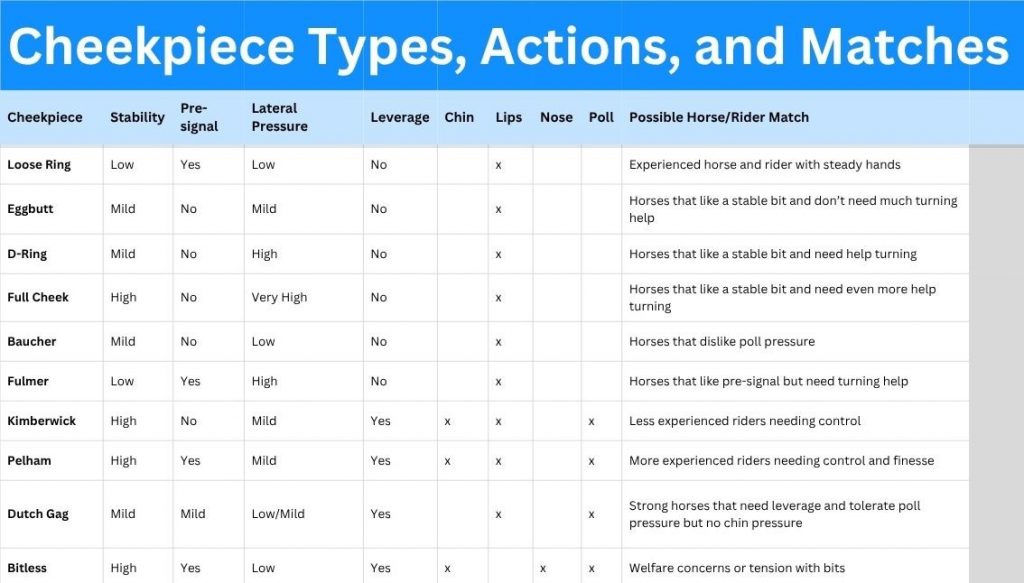Select the Full Cheek row label

tap(38, 297)
